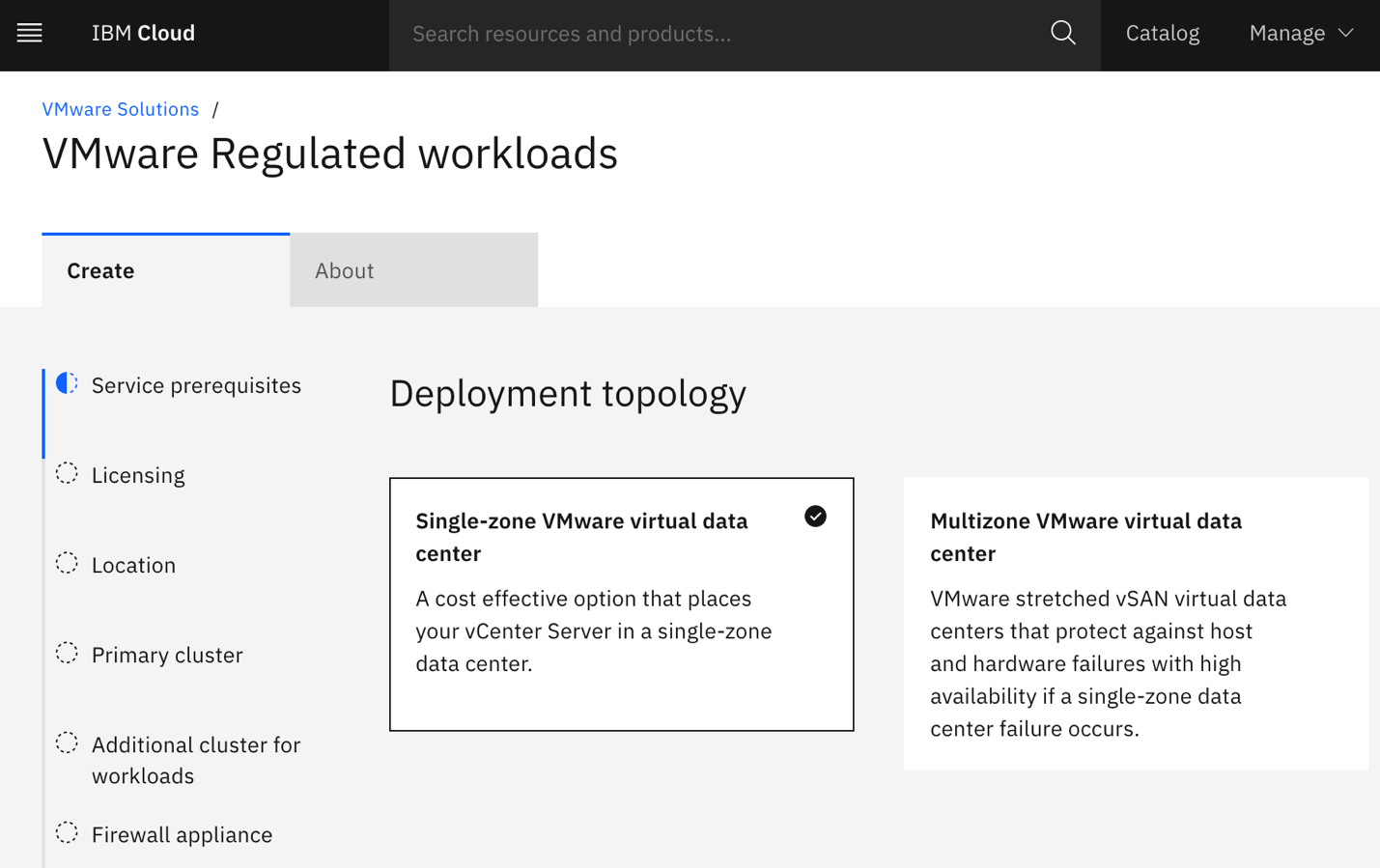Click the Firewall appliance circle icon
The width and height of the screenshot is (1380, 868).
(67, 832)
